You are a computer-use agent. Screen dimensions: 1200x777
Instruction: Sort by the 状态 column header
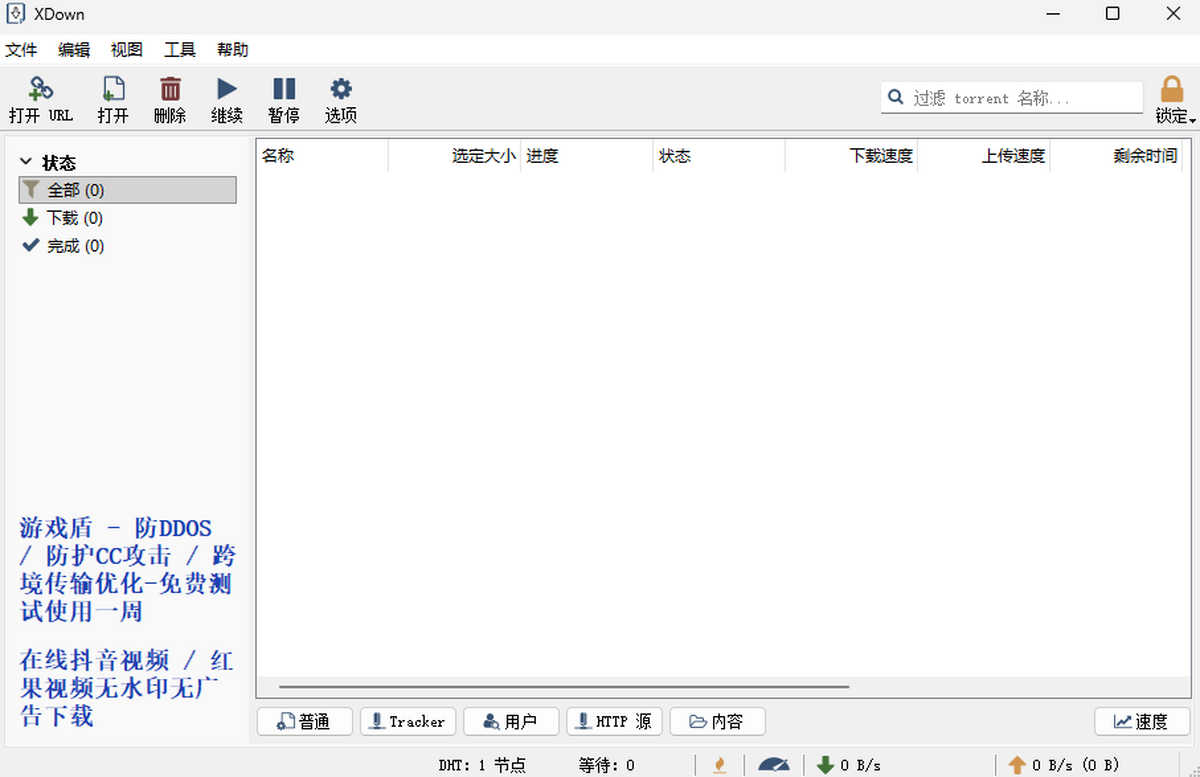coord(719,156)
